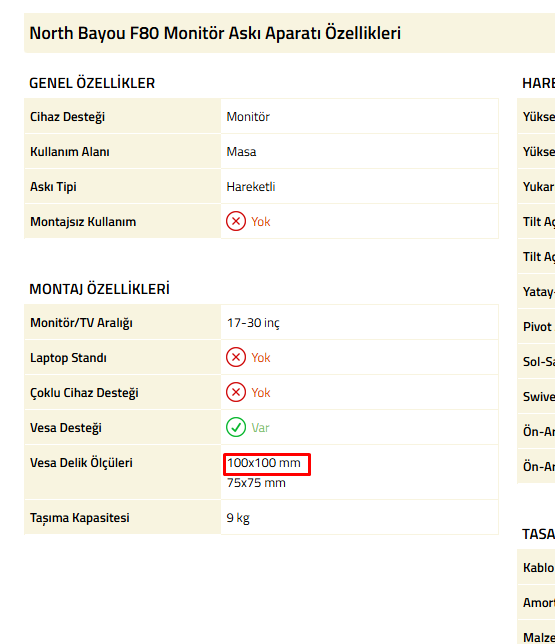The height and width of the screenshot is (644, 555).
Task: Click the green Var text
Action: pyautogui.click(x=260, y=428)
